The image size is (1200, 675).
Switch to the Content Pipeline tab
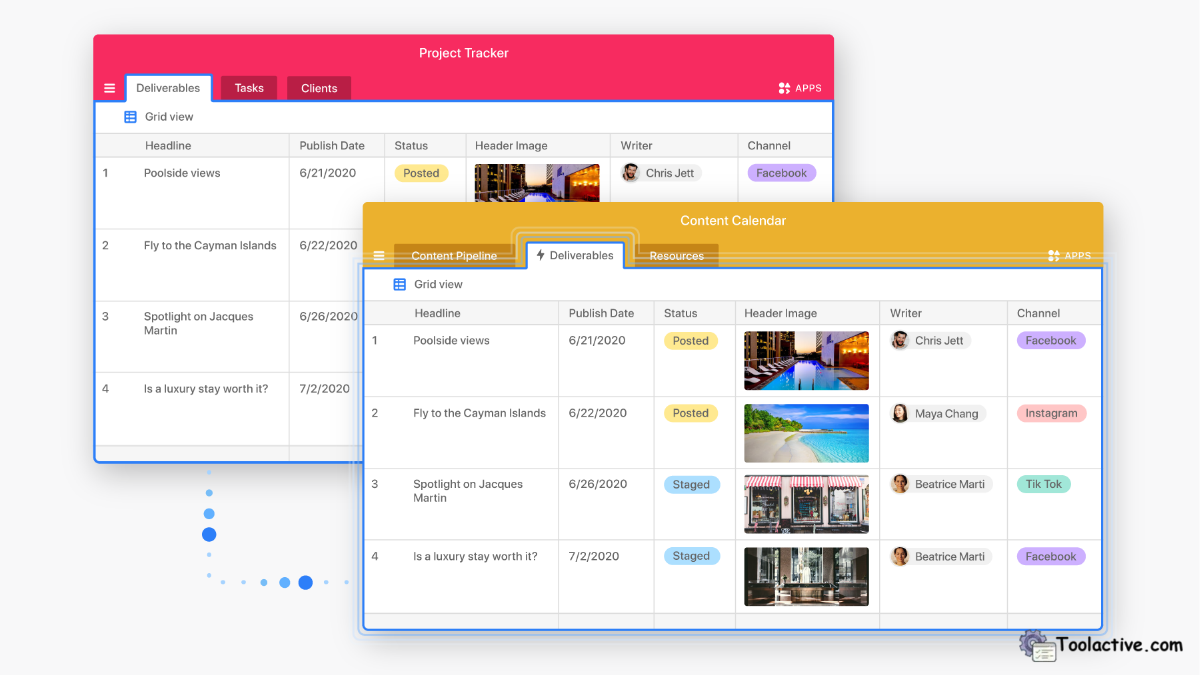tap(455, 255)
